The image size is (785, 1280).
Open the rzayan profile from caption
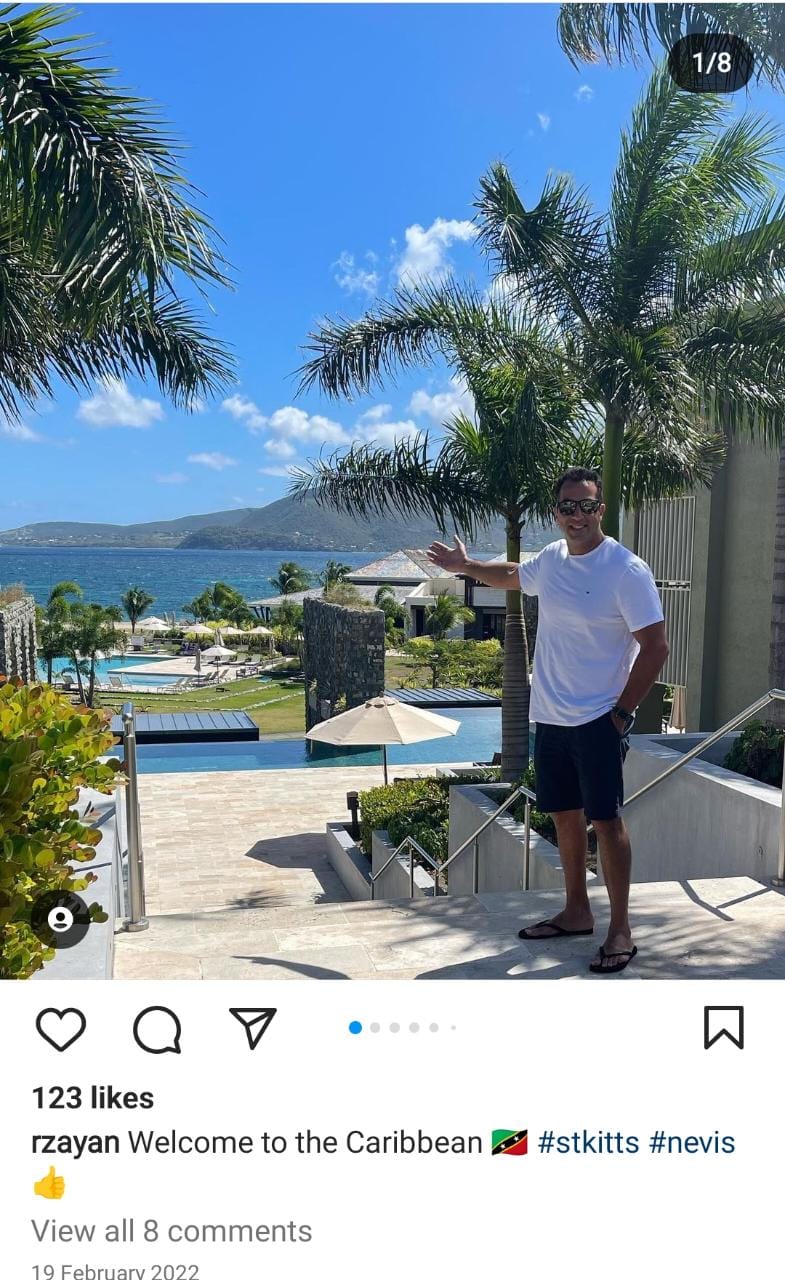coord(75,1143)
